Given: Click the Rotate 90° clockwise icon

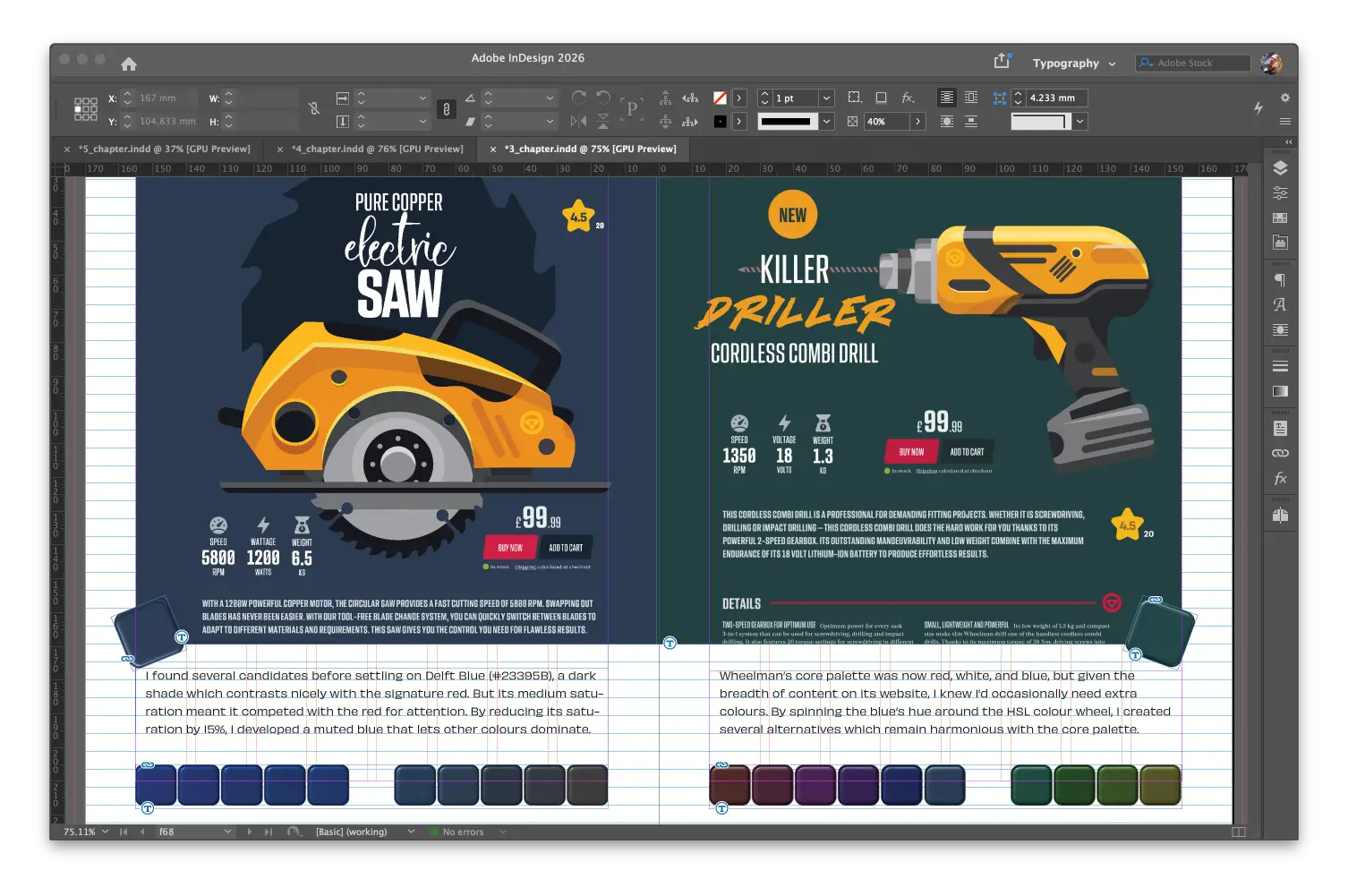Looking at the screenshot, I should tap(579, 97).
